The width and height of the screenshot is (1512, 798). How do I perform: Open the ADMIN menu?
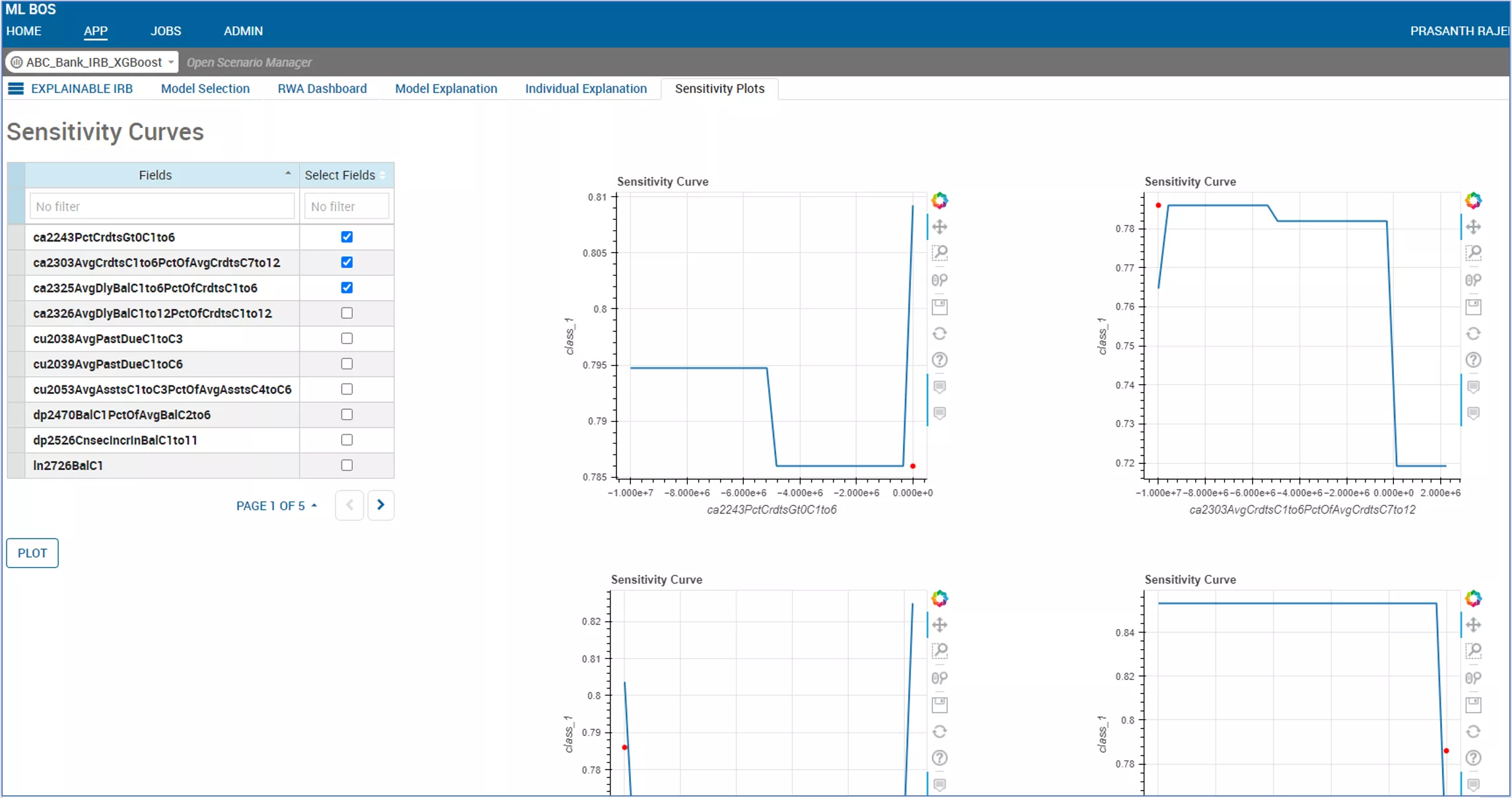pyautogui.click(x=243, y=31)
